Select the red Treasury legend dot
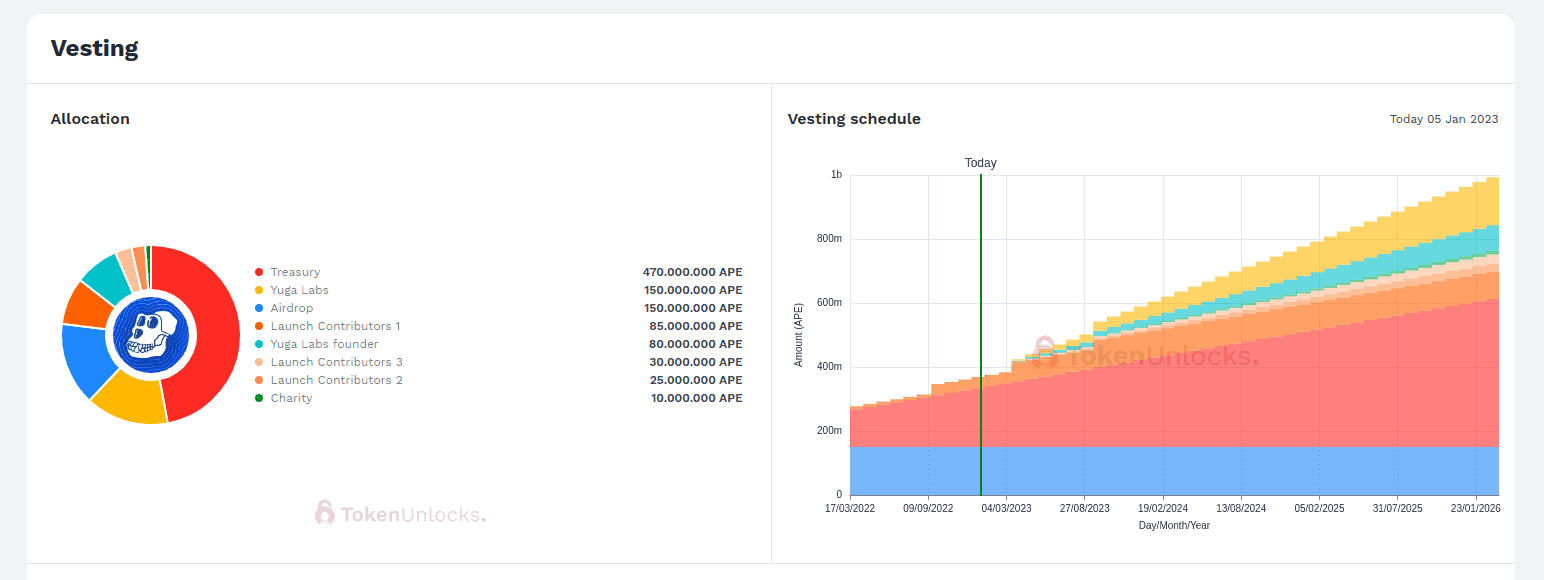The height and width of the screenshot is (580, 1544). click(x=259, y=272)
